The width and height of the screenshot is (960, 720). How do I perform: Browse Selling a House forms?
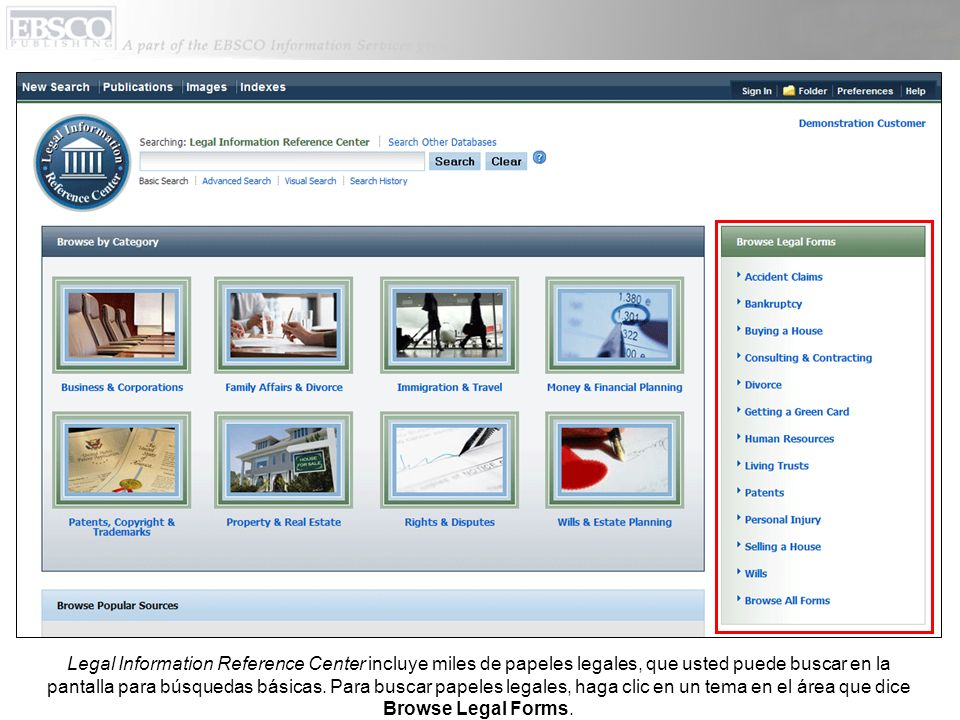[782, 546]
